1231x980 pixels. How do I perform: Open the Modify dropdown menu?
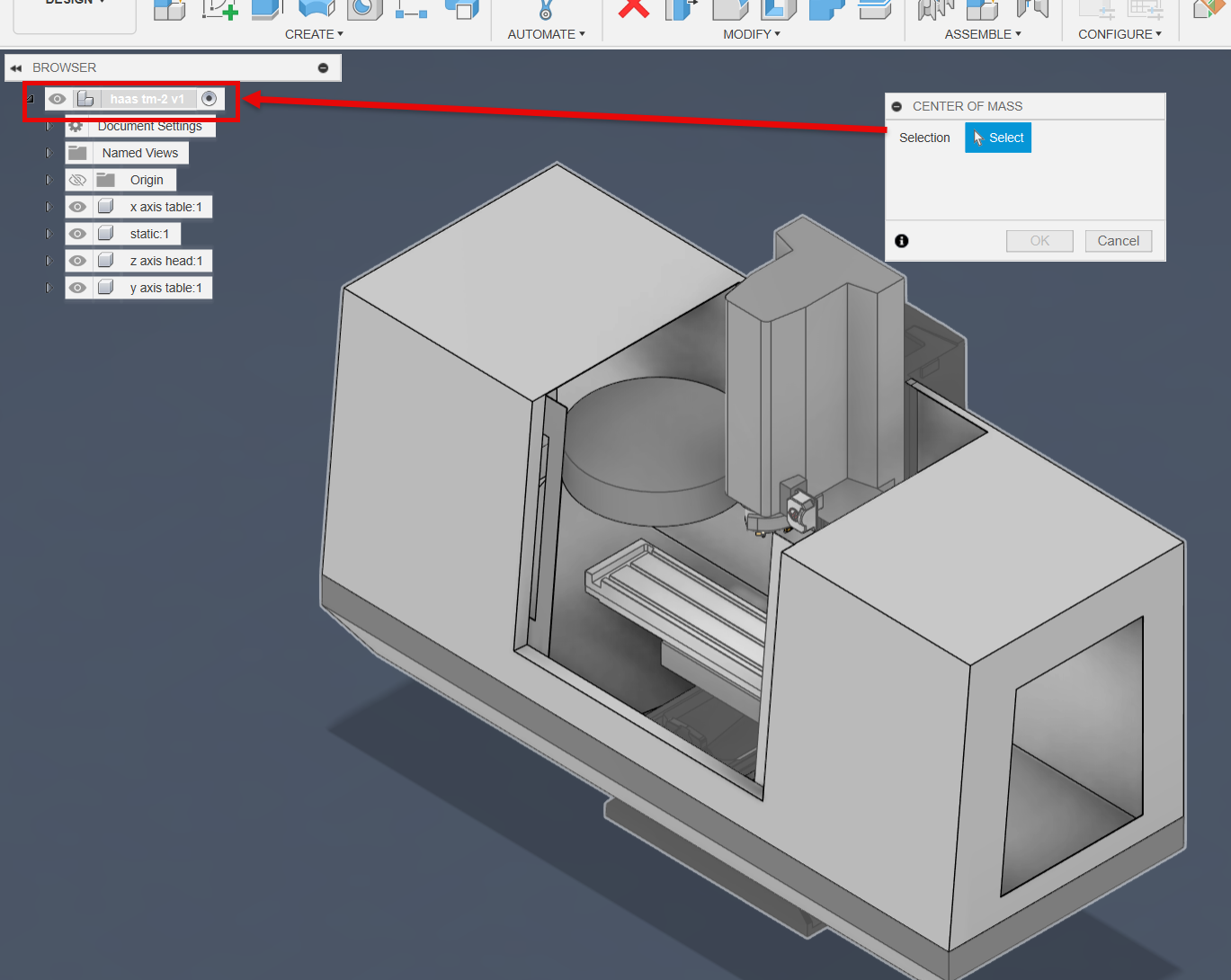click(x=750, y=34)
